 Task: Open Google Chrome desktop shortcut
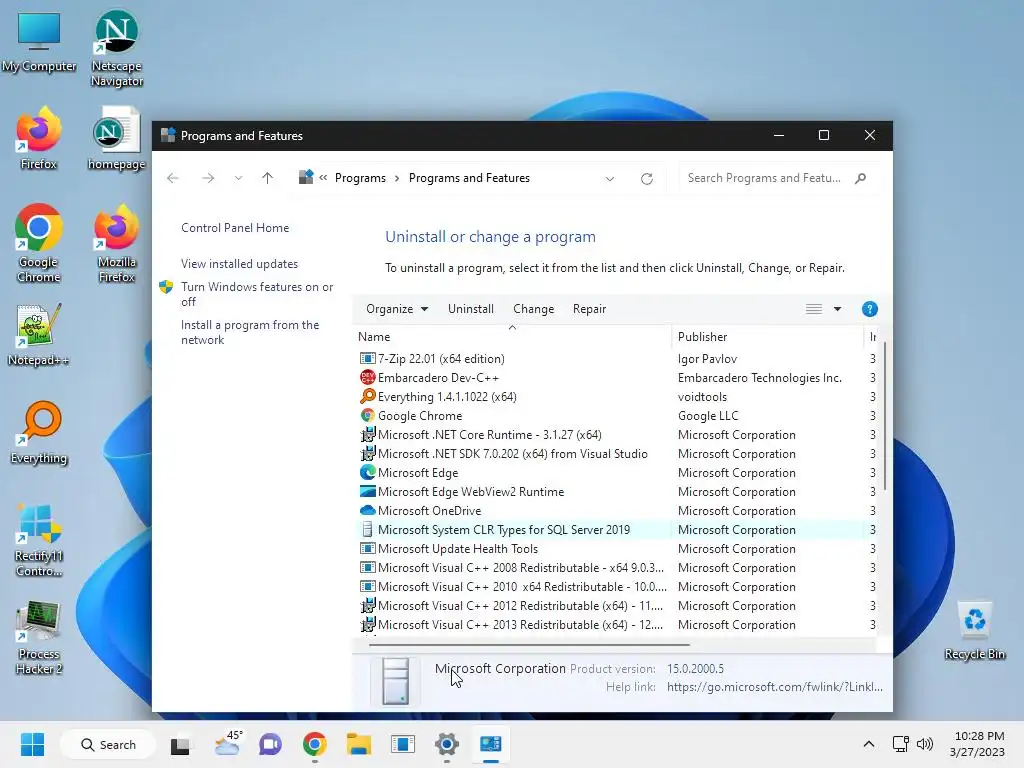click(x=39, y=244)
